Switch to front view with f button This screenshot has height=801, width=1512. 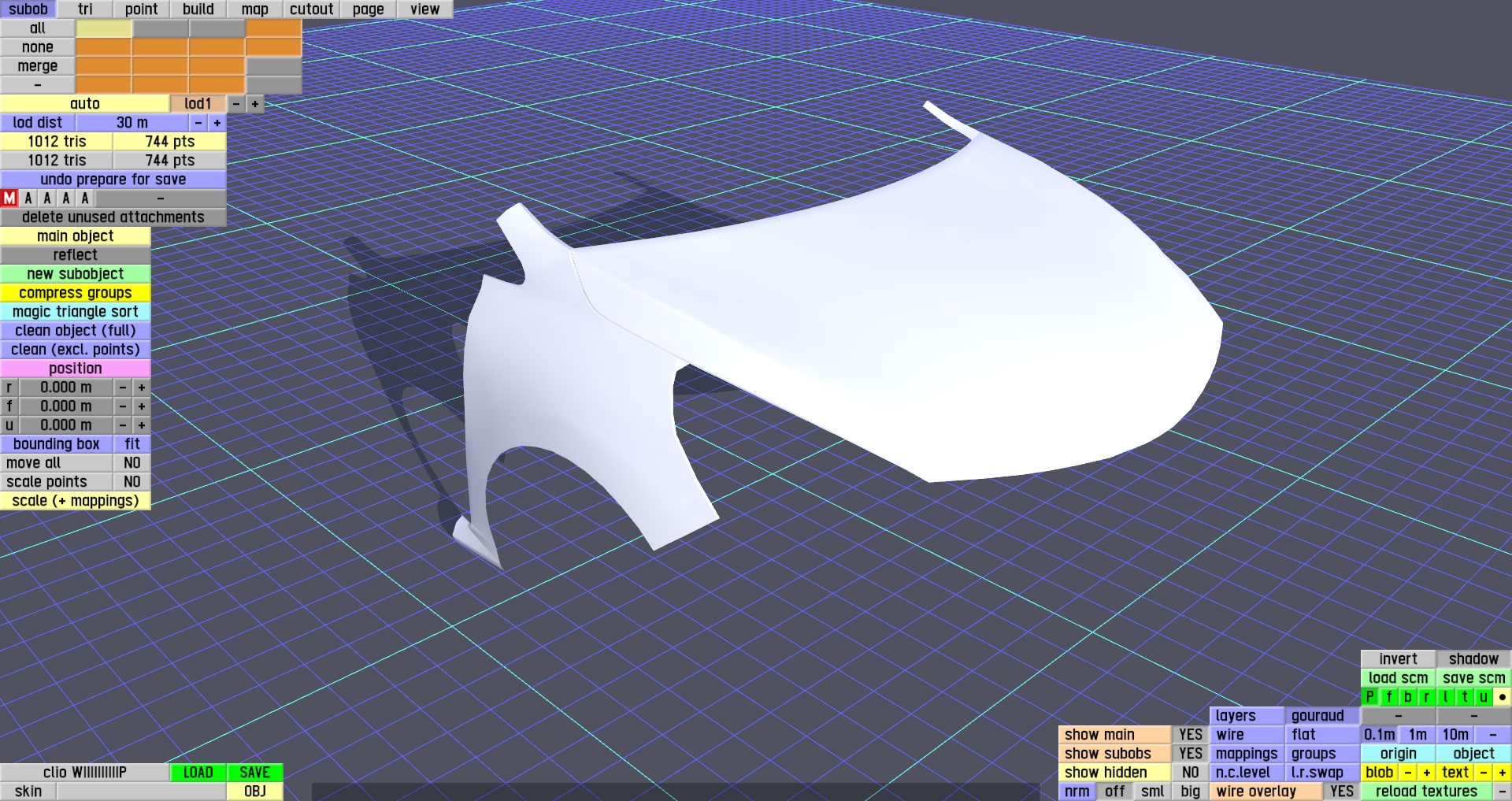[1388, 697]
